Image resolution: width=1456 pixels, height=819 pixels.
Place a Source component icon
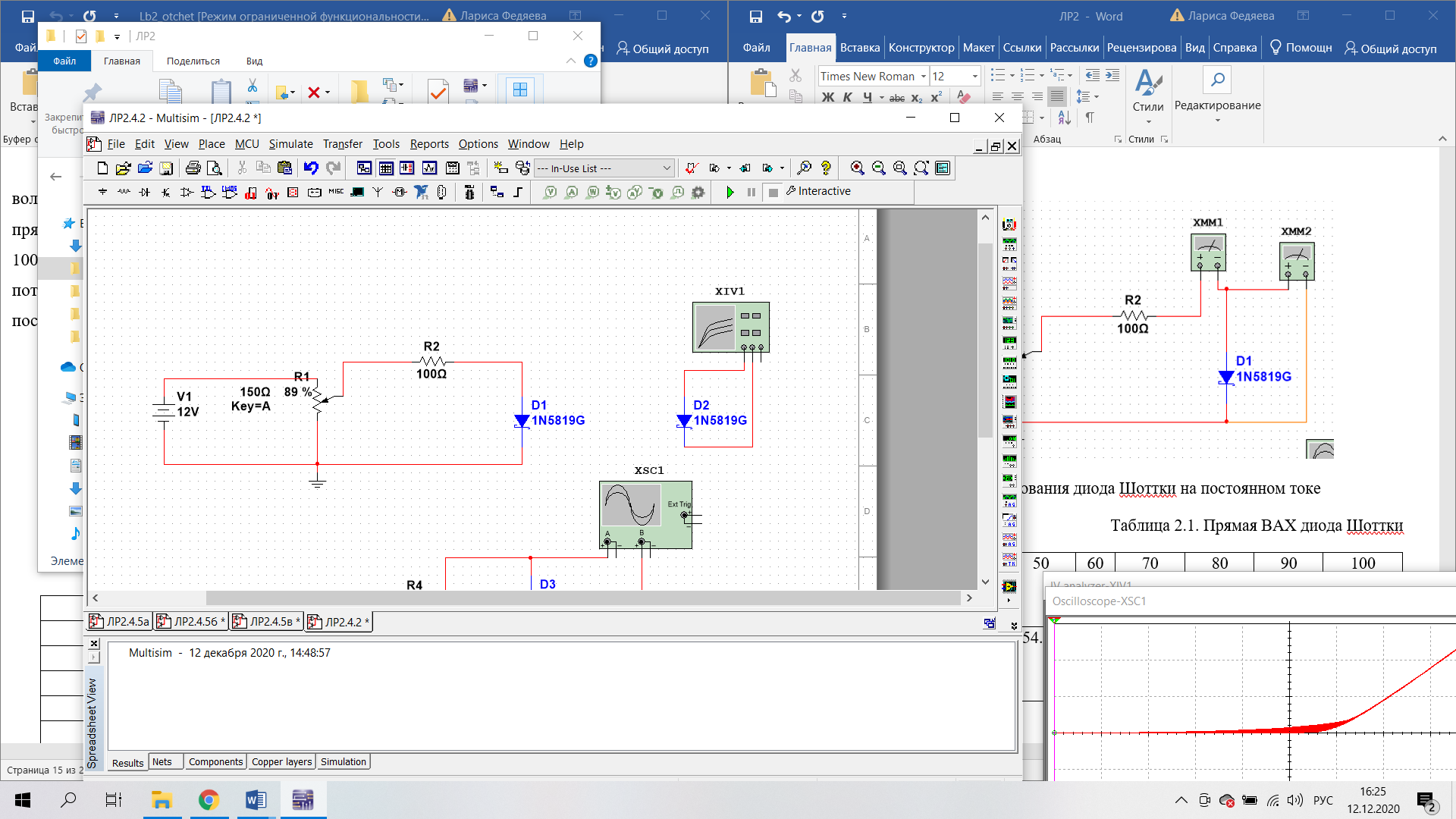[102, 192]
